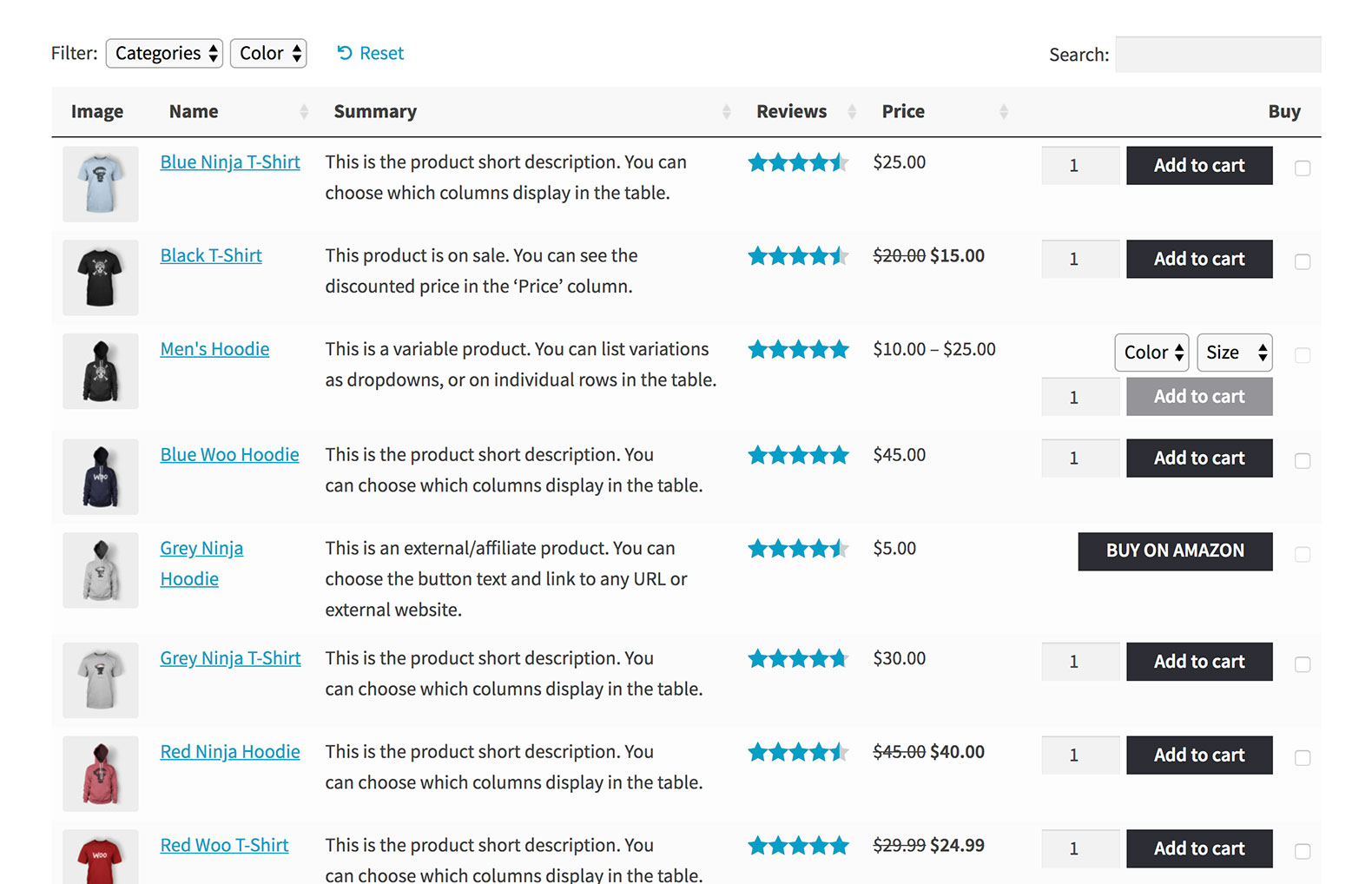Select the Black T-Shirt row checkbox
Image resolution: width=1372 pixels, height=884 pixels.
[1302, 261]
